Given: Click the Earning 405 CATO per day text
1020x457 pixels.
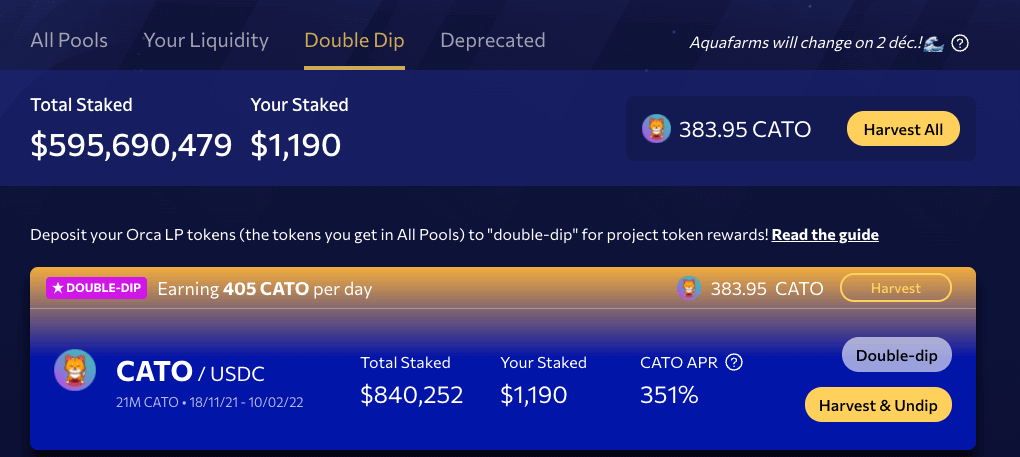Looking at the screenshot, I should click(265, 289).
